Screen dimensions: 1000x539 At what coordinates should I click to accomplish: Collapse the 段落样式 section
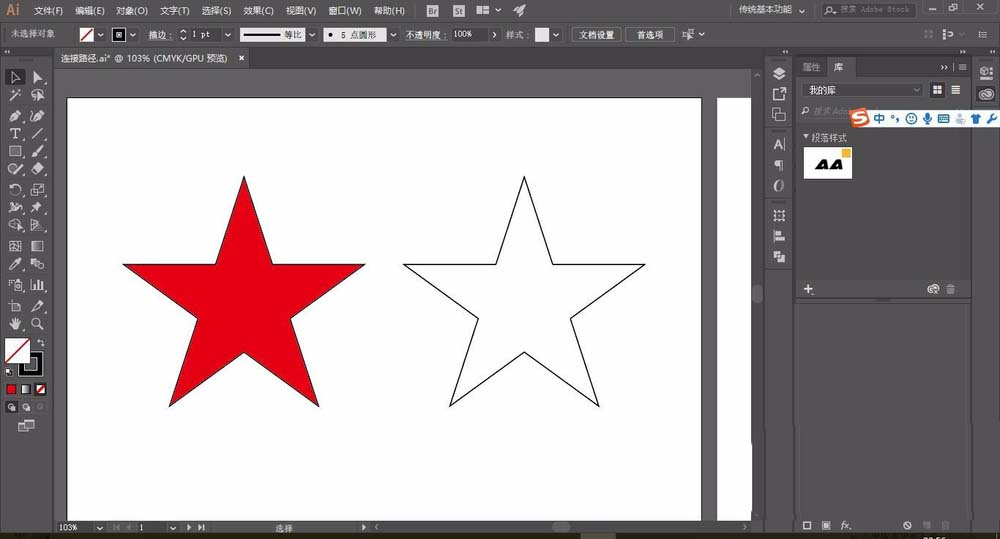(x=806, y=137)
